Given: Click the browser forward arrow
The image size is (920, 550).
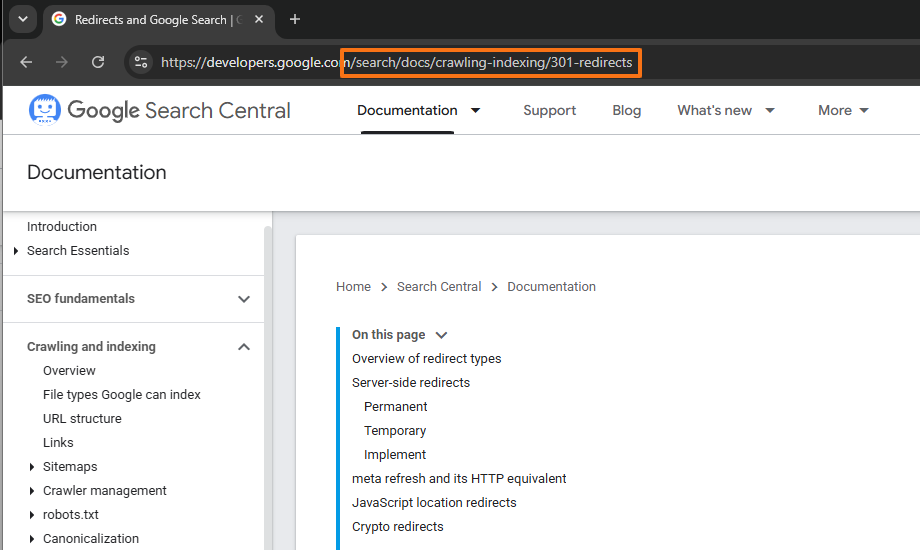Looking at the screenshot, I should click(62, 62).
